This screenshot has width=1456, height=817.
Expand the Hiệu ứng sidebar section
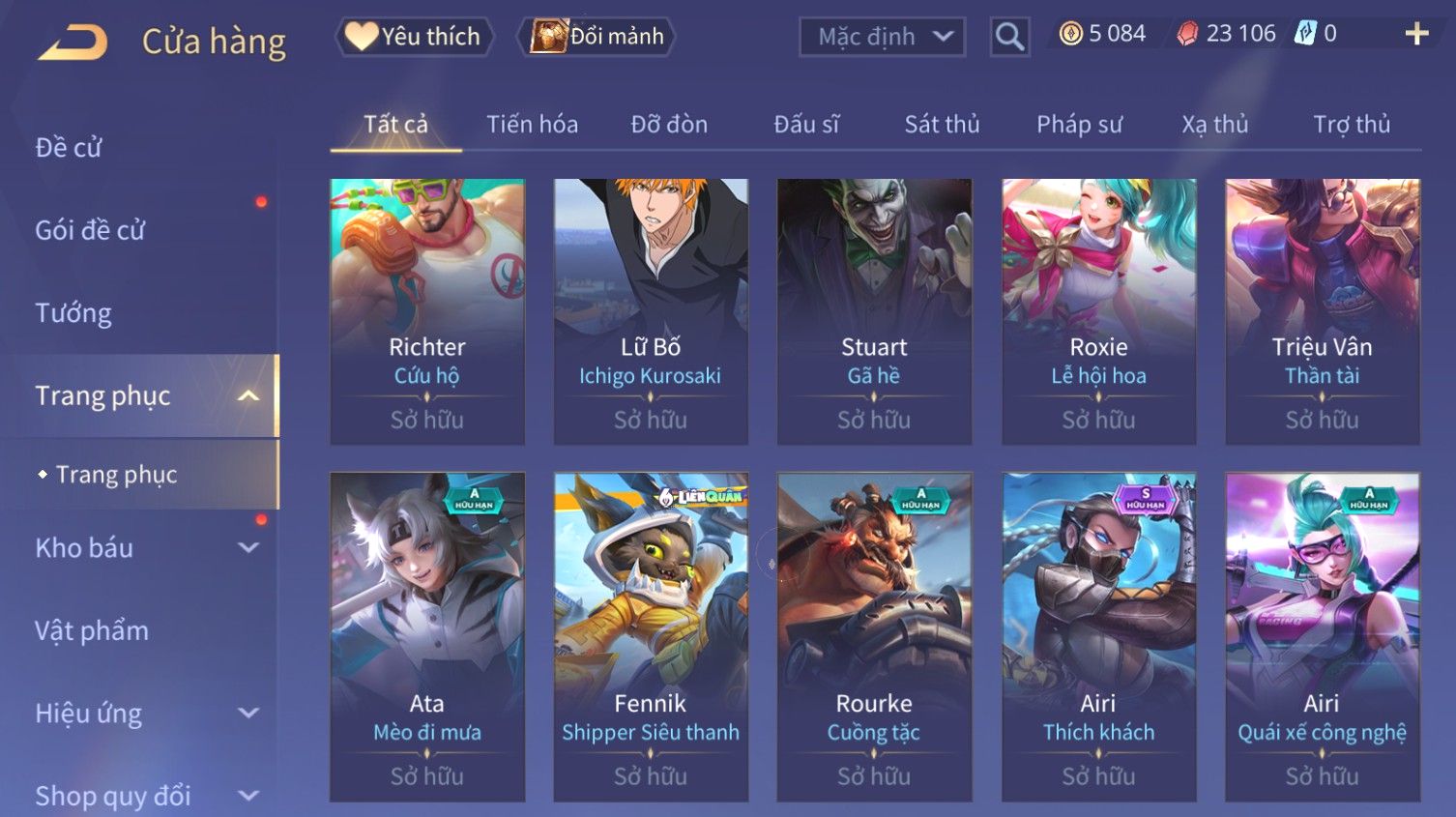click(248, 713)
